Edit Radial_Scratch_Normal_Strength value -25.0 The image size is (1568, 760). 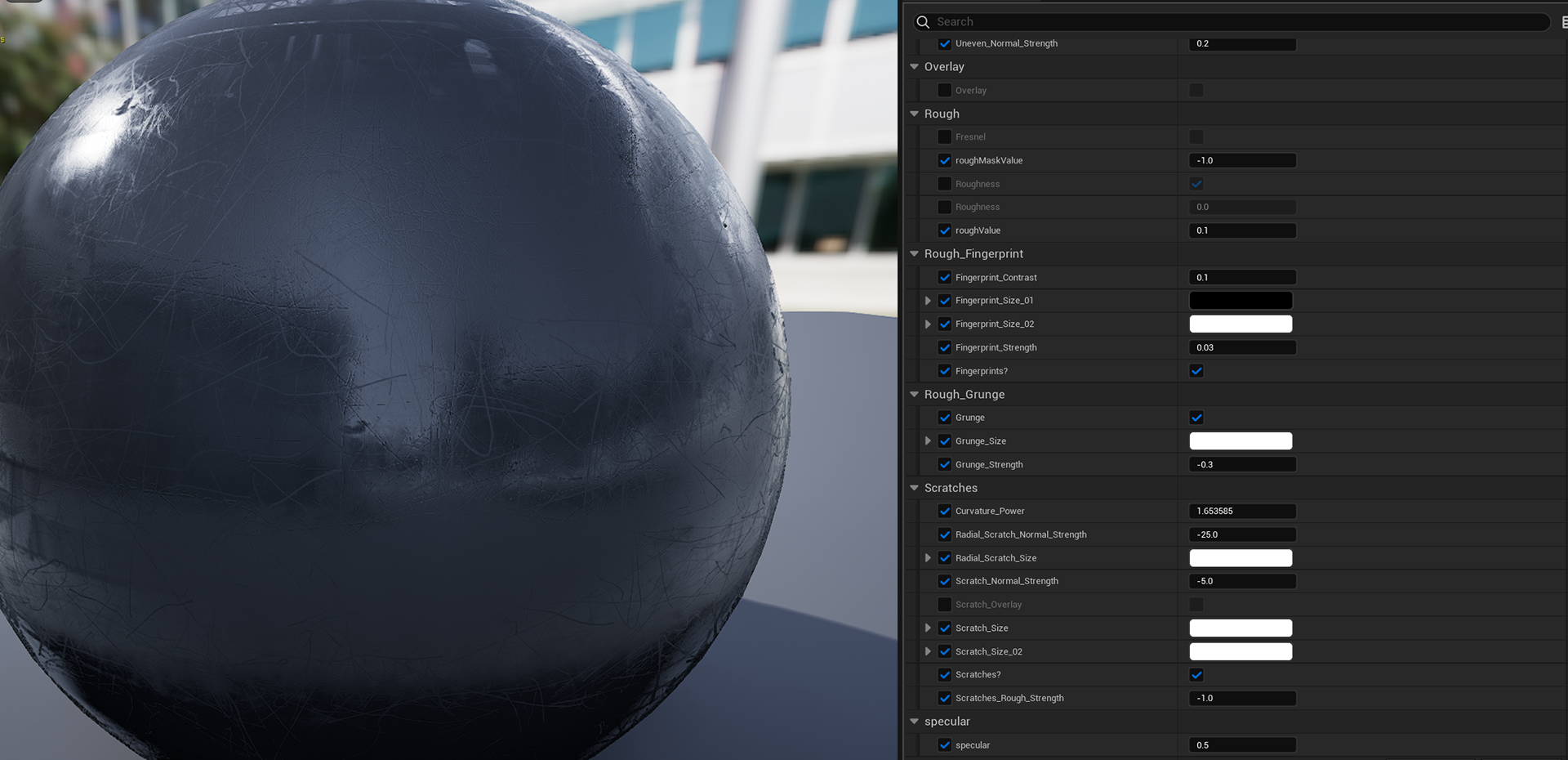1242,534
